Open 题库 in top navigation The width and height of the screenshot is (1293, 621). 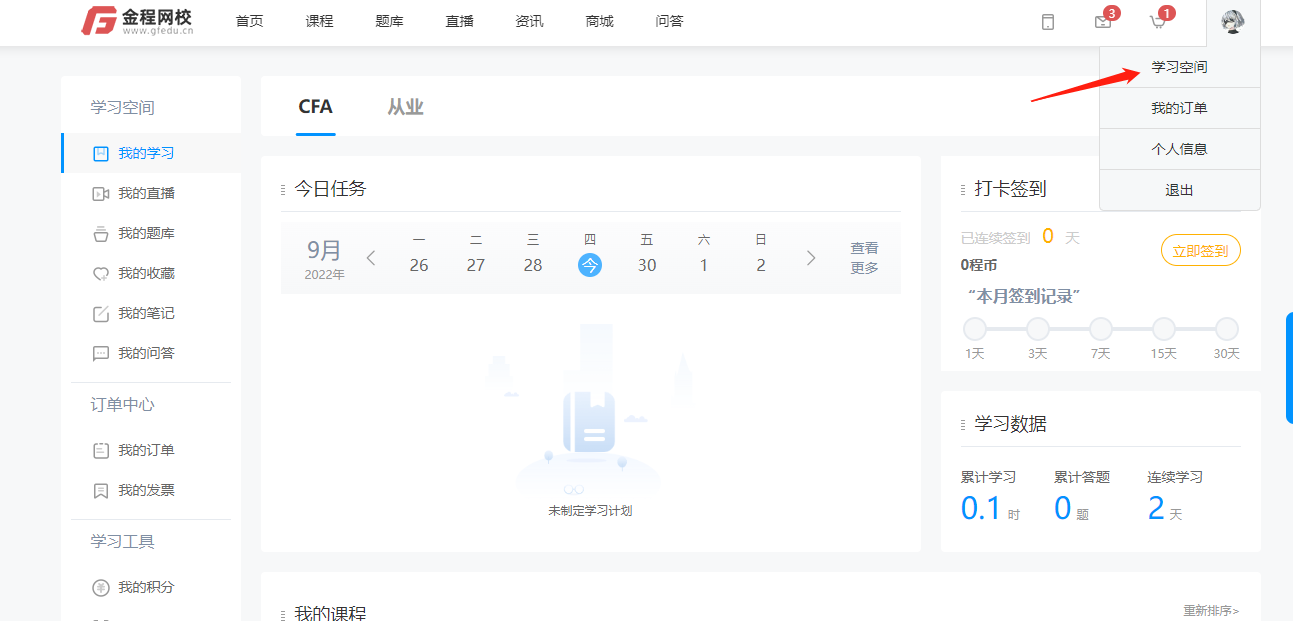pyautogui.click(x=389, y=21)
